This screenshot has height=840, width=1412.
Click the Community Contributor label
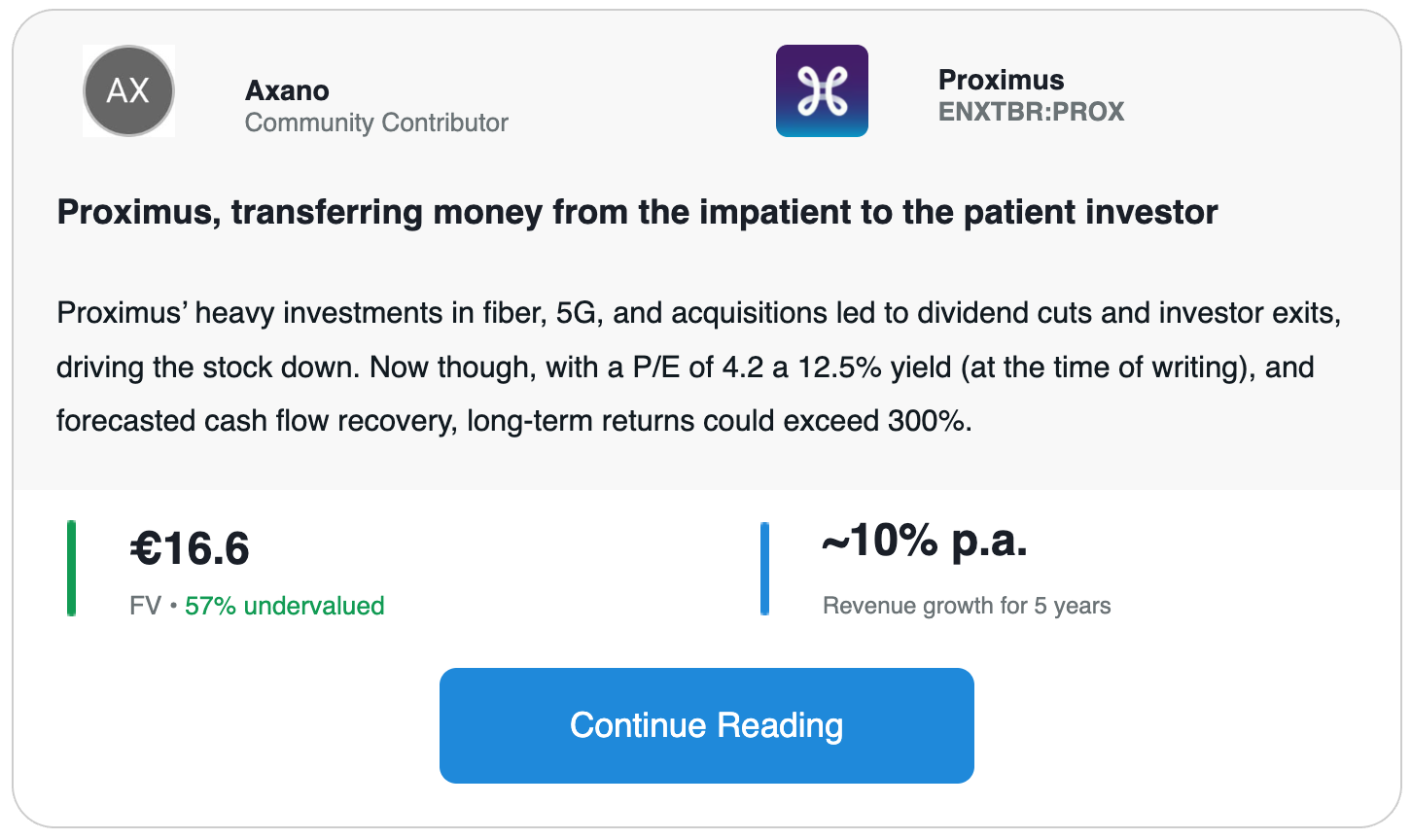376,122
